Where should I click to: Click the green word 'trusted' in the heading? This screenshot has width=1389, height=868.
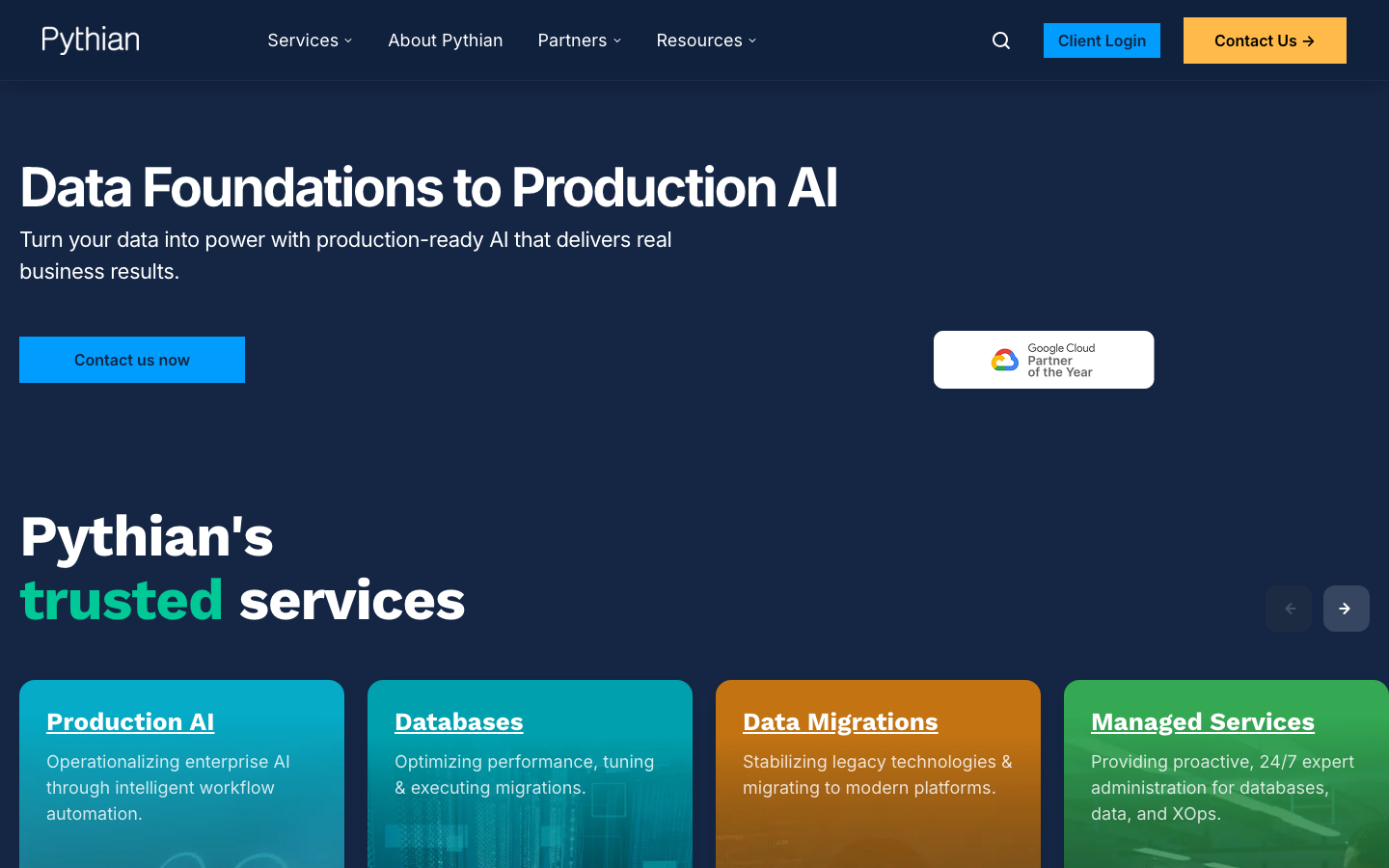click(122, 600)
